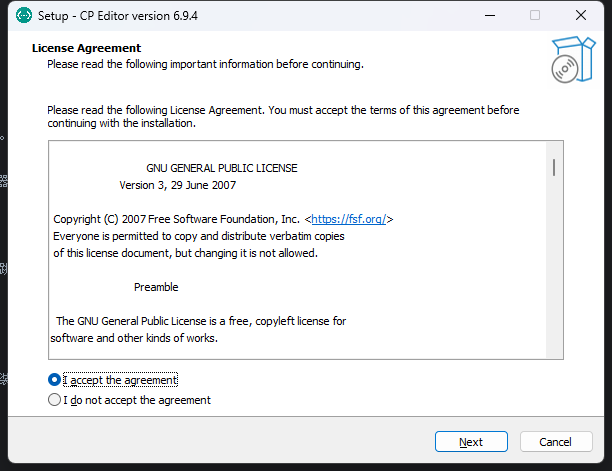Click the greyed-out maximize button
This screenshot has width=612, height=471.
[x=535, y=16]
